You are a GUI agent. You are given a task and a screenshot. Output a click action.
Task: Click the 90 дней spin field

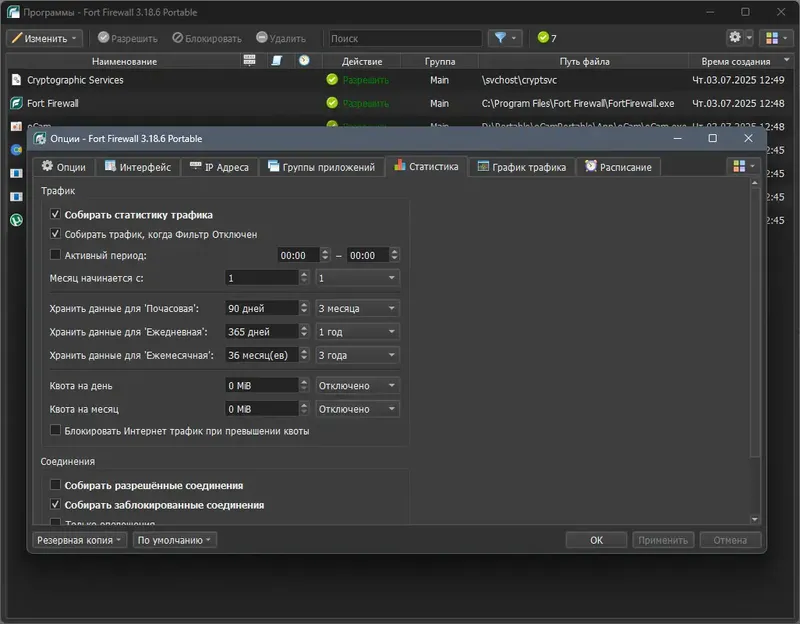(262, 308)
